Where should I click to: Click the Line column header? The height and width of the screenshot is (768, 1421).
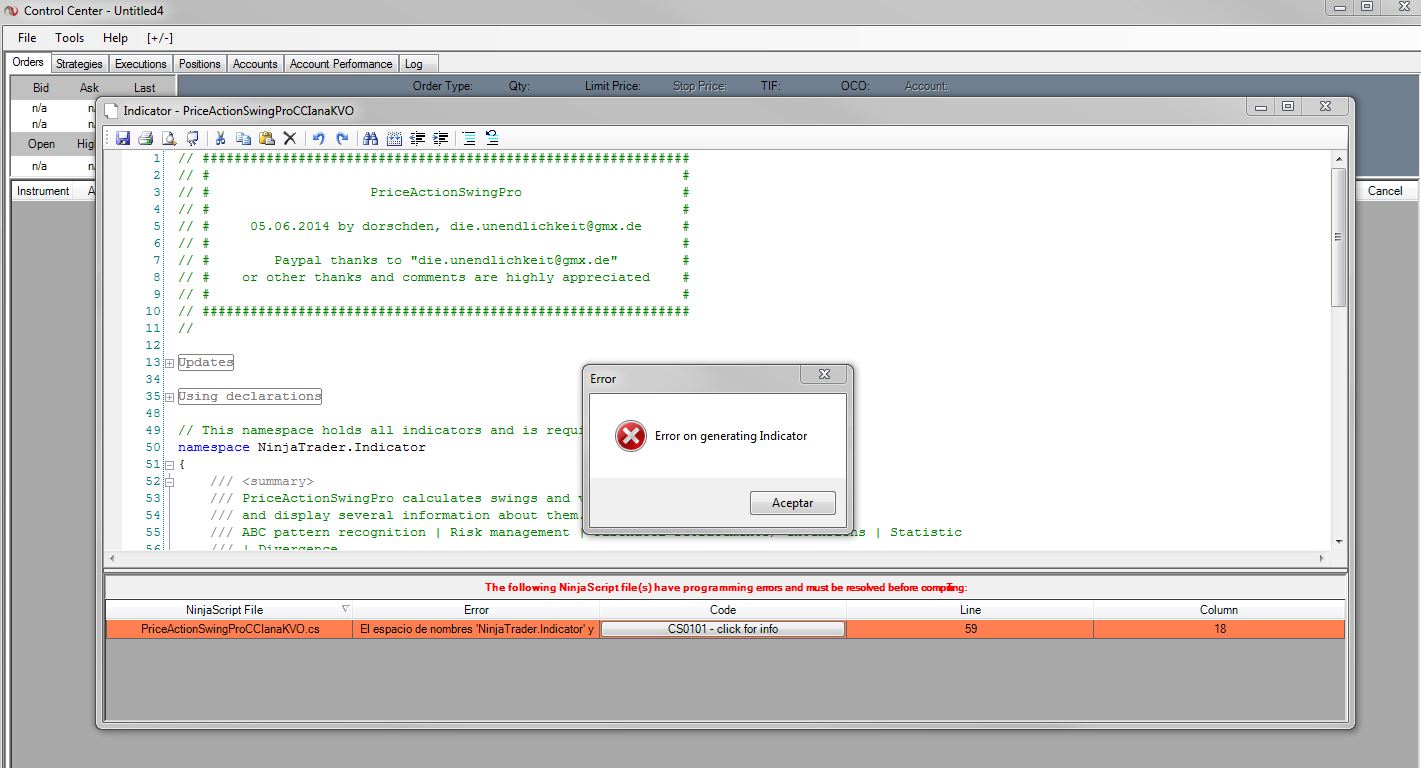point(970,609)
